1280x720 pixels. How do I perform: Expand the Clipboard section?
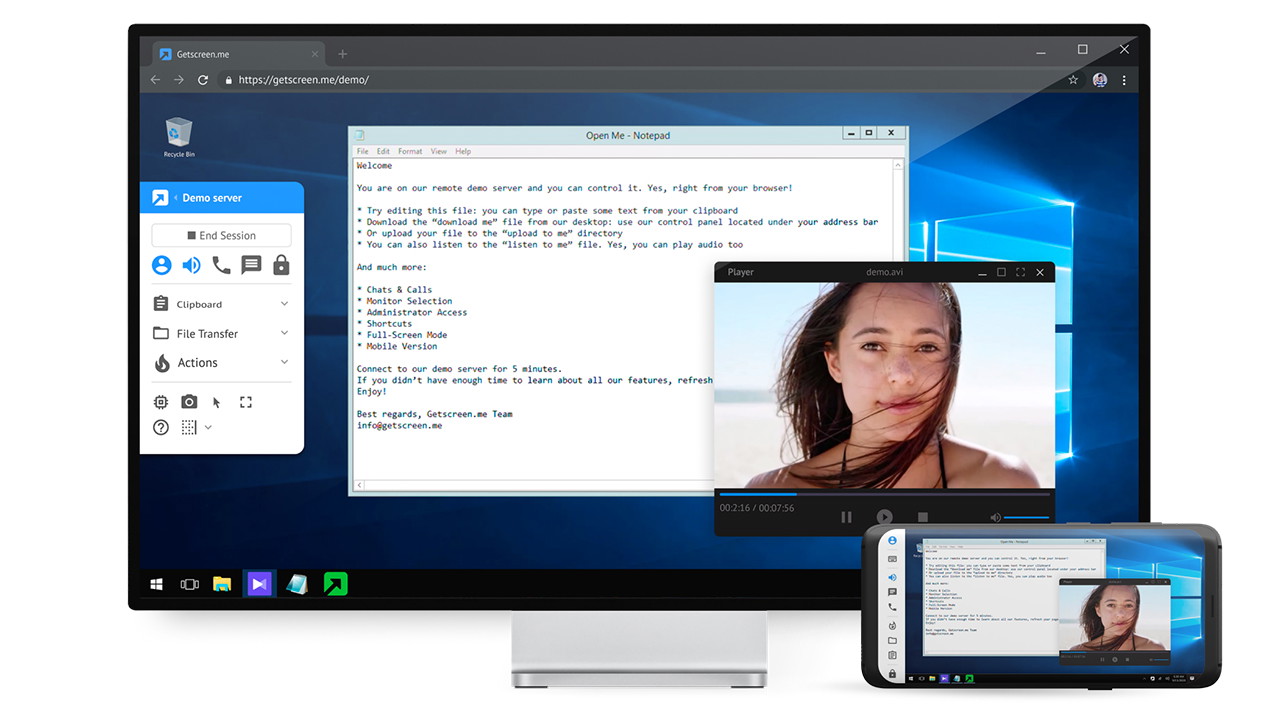click(221, 304)
